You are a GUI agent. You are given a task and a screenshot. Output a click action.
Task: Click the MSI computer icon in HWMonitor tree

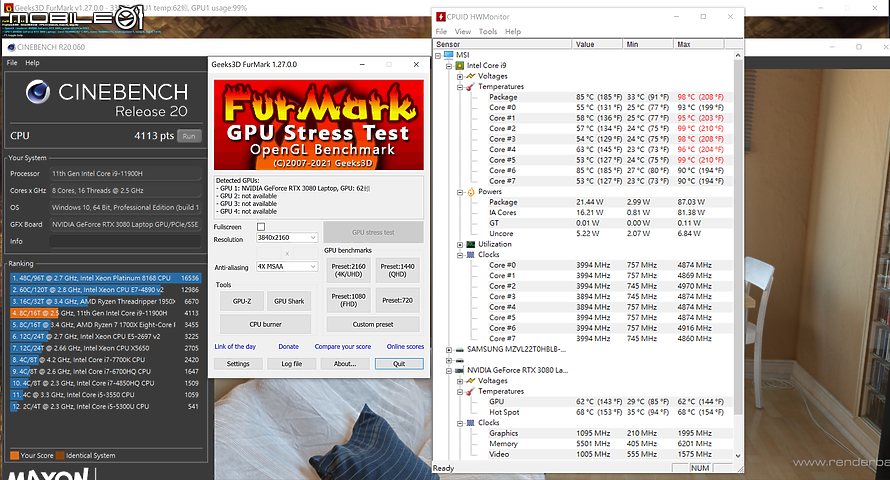click(x=449, y=54)
